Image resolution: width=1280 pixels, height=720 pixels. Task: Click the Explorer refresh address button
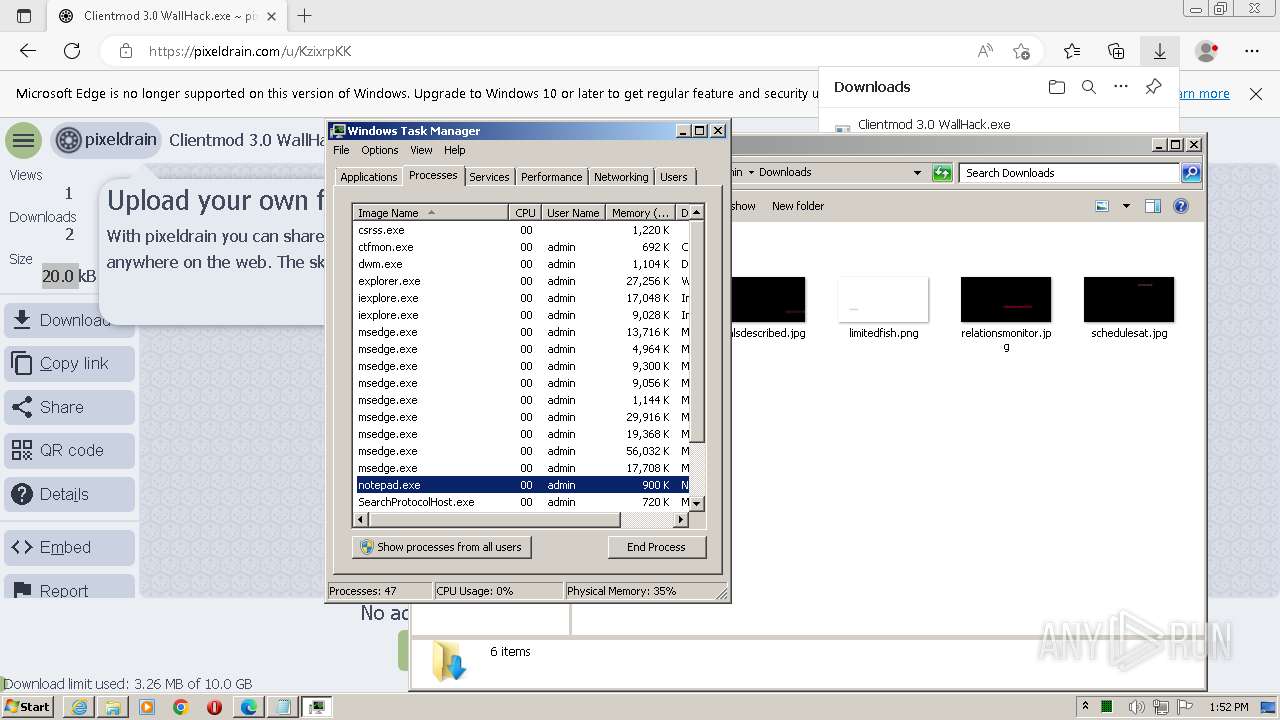[x=942, y=173]
